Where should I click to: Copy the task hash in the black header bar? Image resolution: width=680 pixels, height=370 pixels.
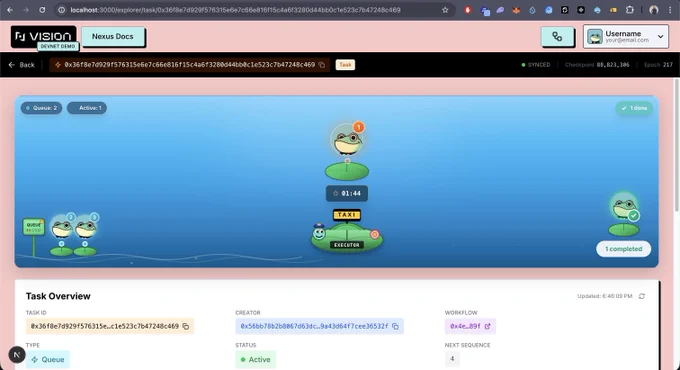click(x=322, y=65)
